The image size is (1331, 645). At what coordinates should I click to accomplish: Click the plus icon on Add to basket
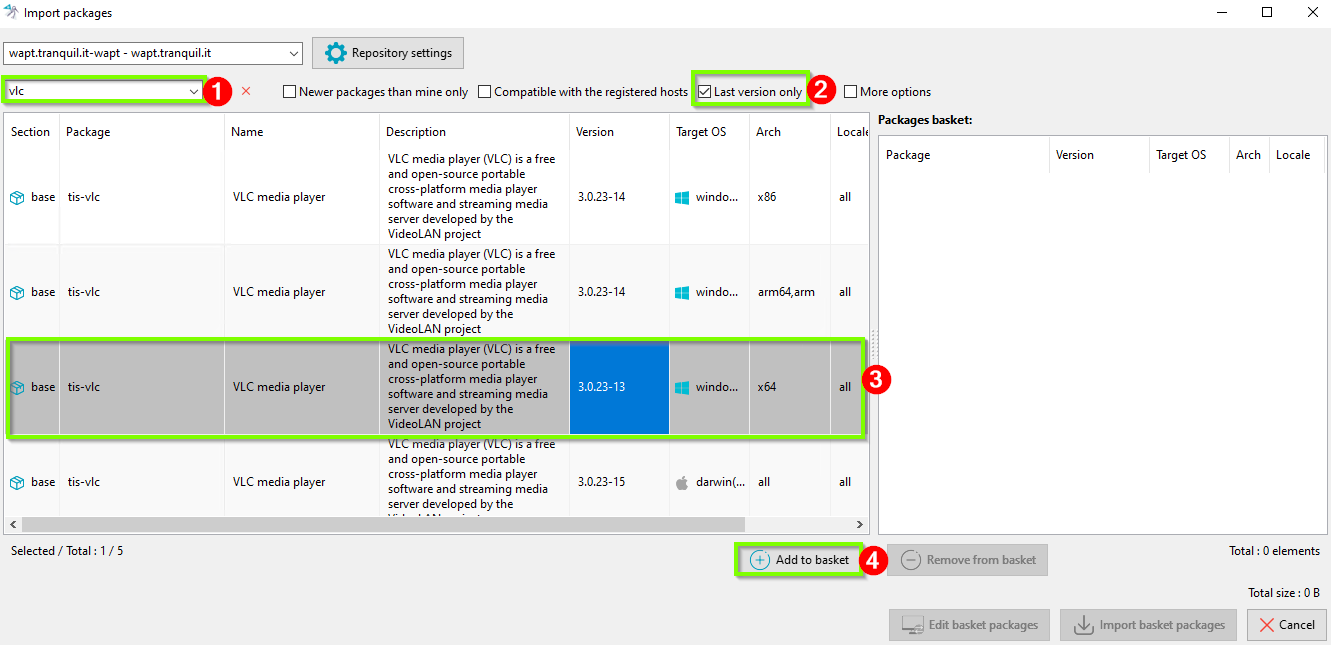[x=760, y=560]
